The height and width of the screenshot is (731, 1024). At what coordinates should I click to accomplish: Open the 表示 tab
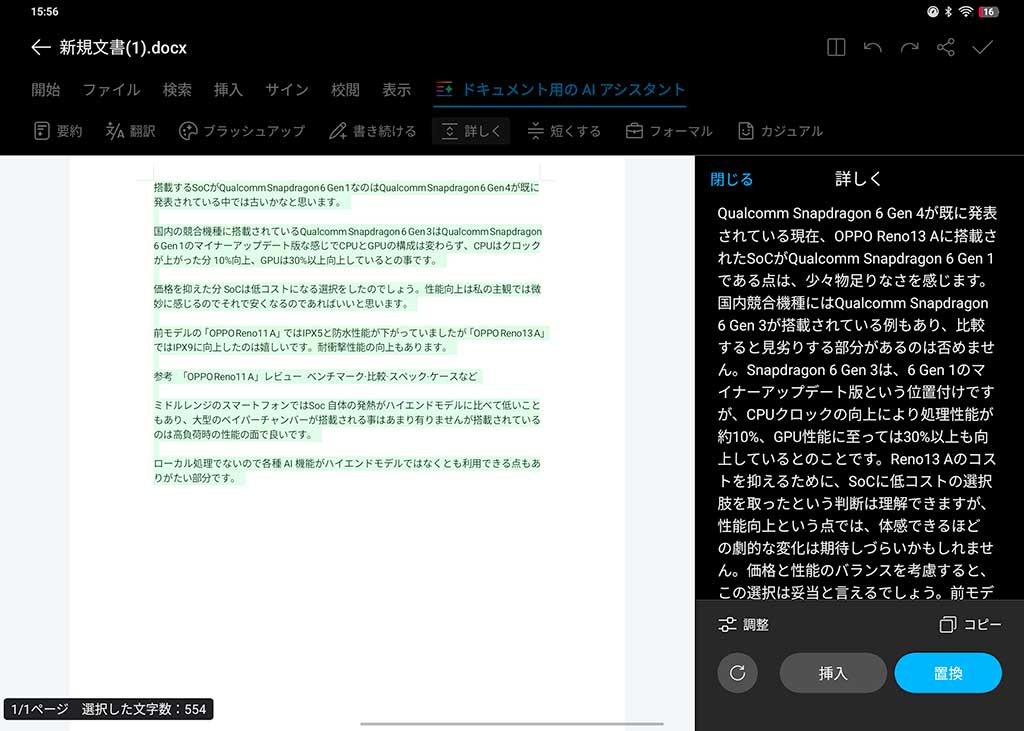(x=396, y=89)
